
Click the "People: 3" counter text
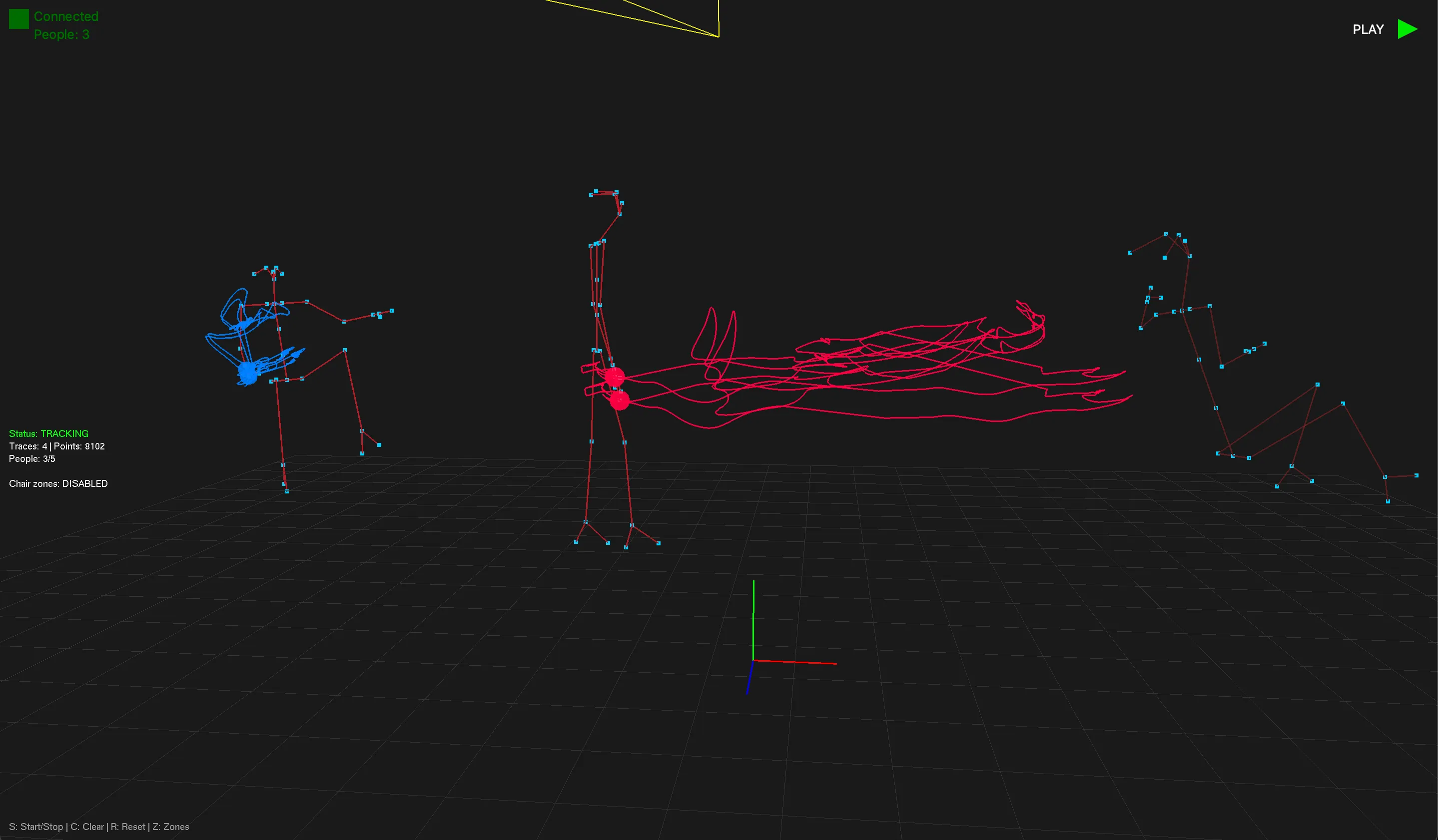pyautogui.click(x=61, y=35)
